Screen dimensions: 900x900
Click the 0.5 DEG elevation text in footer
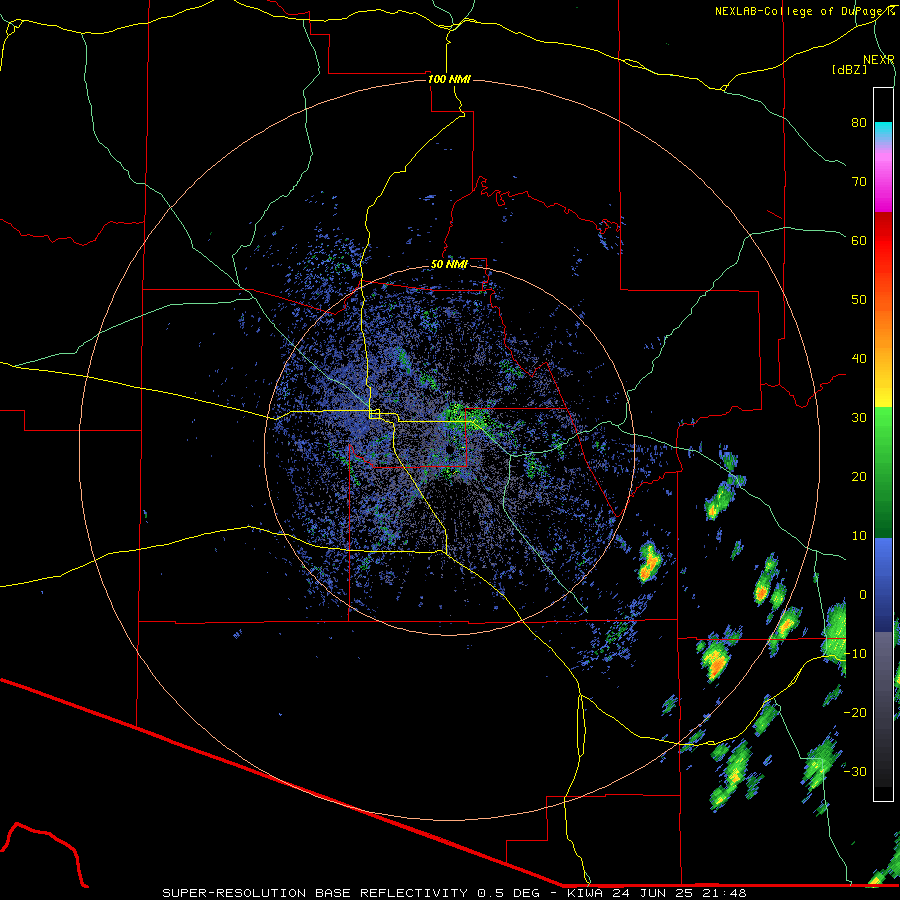(509, 893)
